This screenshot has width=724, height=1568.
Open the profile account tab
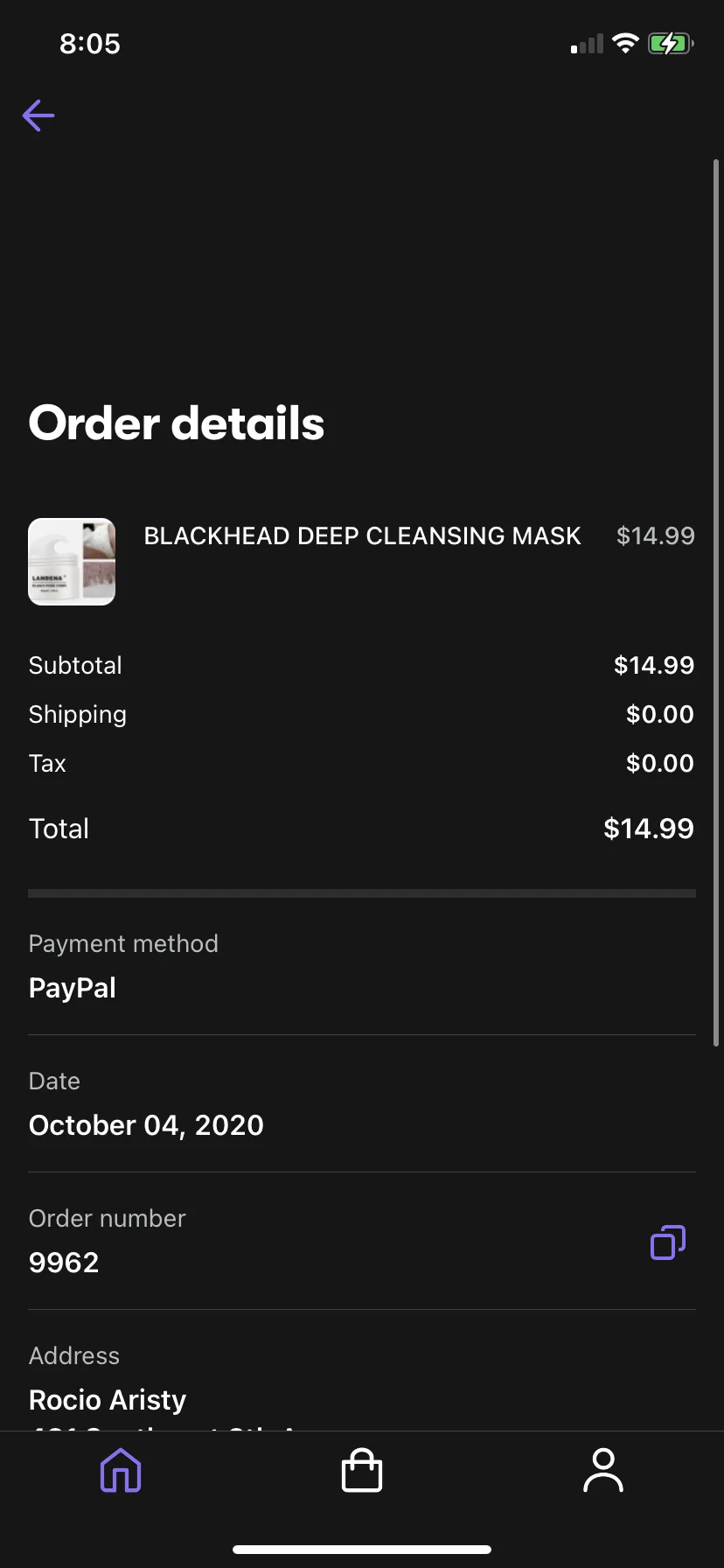click(603, 1470)
